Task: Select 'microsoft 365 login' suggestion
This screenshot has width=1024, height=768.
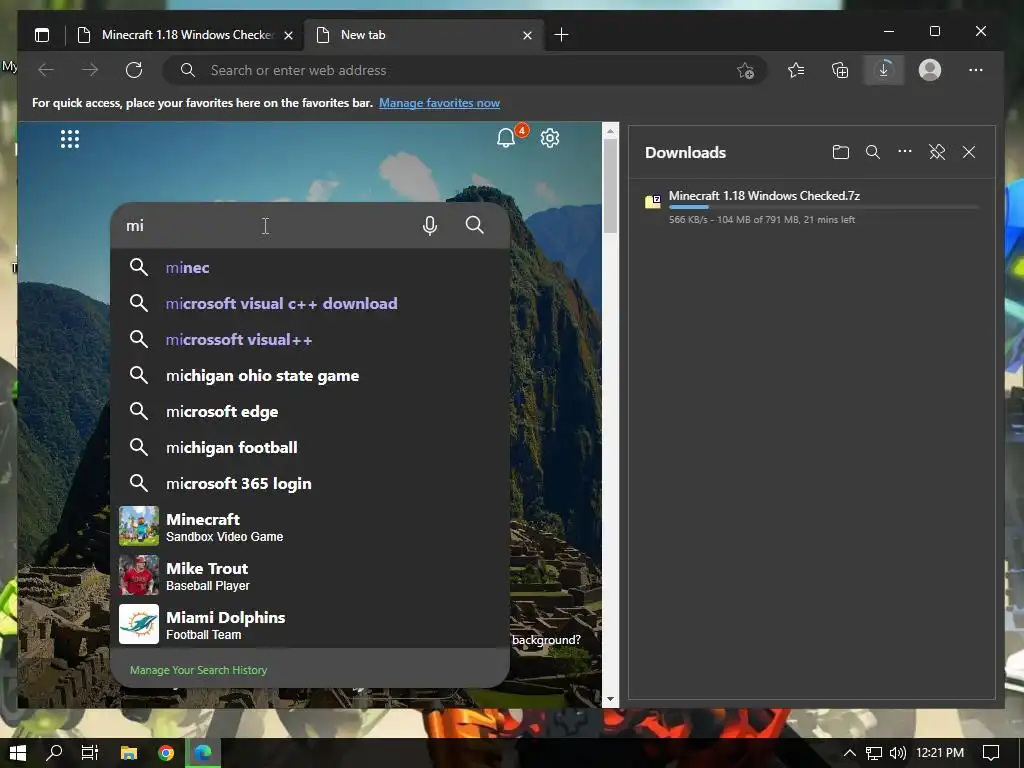Action: (x=310, y=483)
